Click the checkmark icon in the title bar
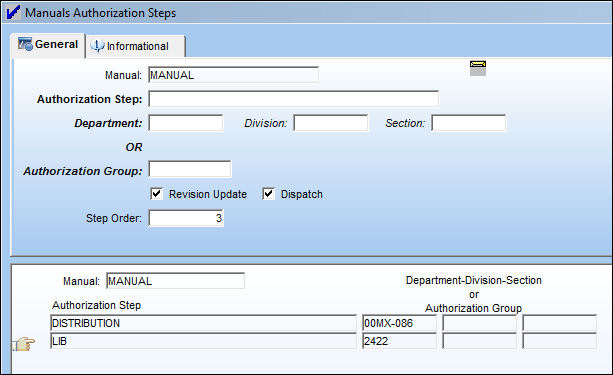613x375 pixels. pyautogui.click(x=13, y=13)
